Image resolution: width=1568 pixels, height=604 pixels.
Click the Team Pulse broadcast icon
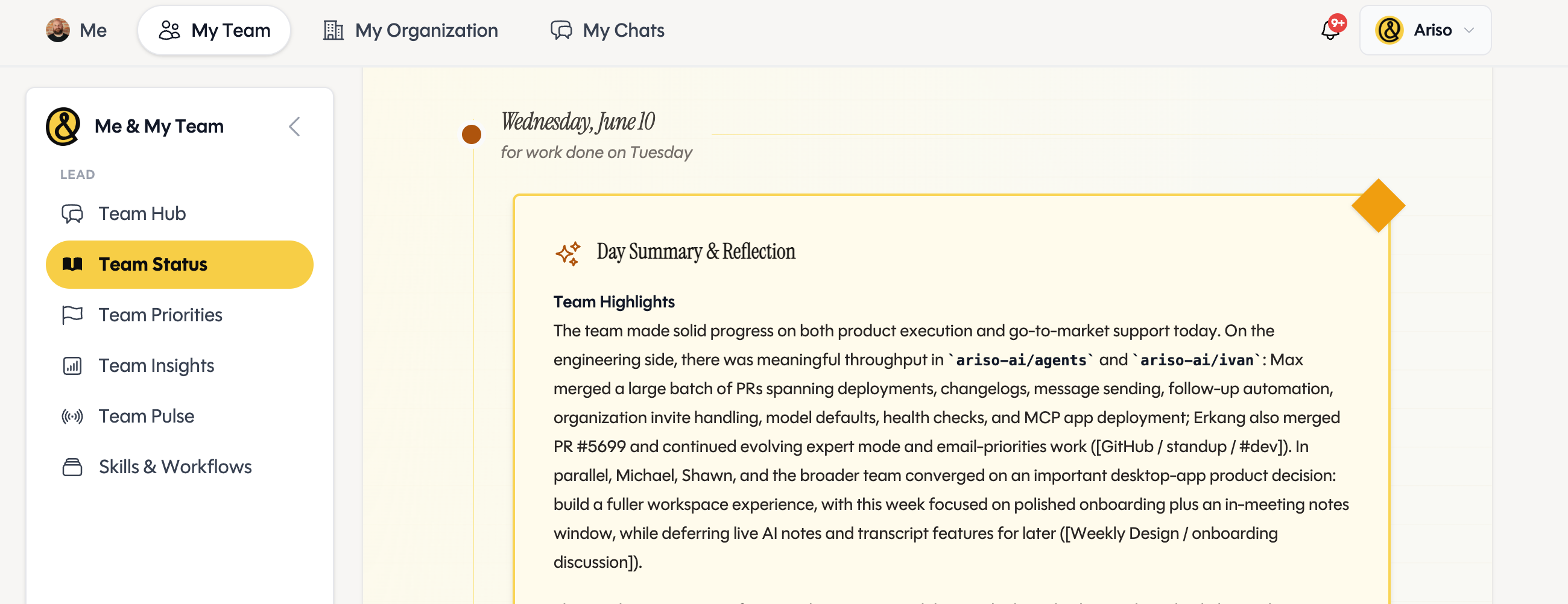click(72, 416)
